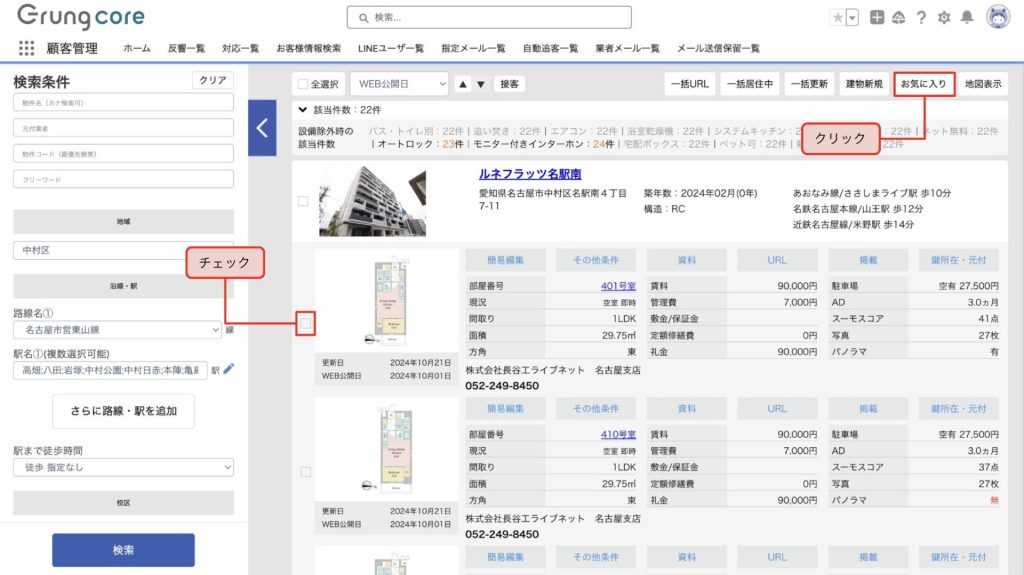Open the help question mark icon
This screenshot has height=575, width=1024.
point(920,17)
